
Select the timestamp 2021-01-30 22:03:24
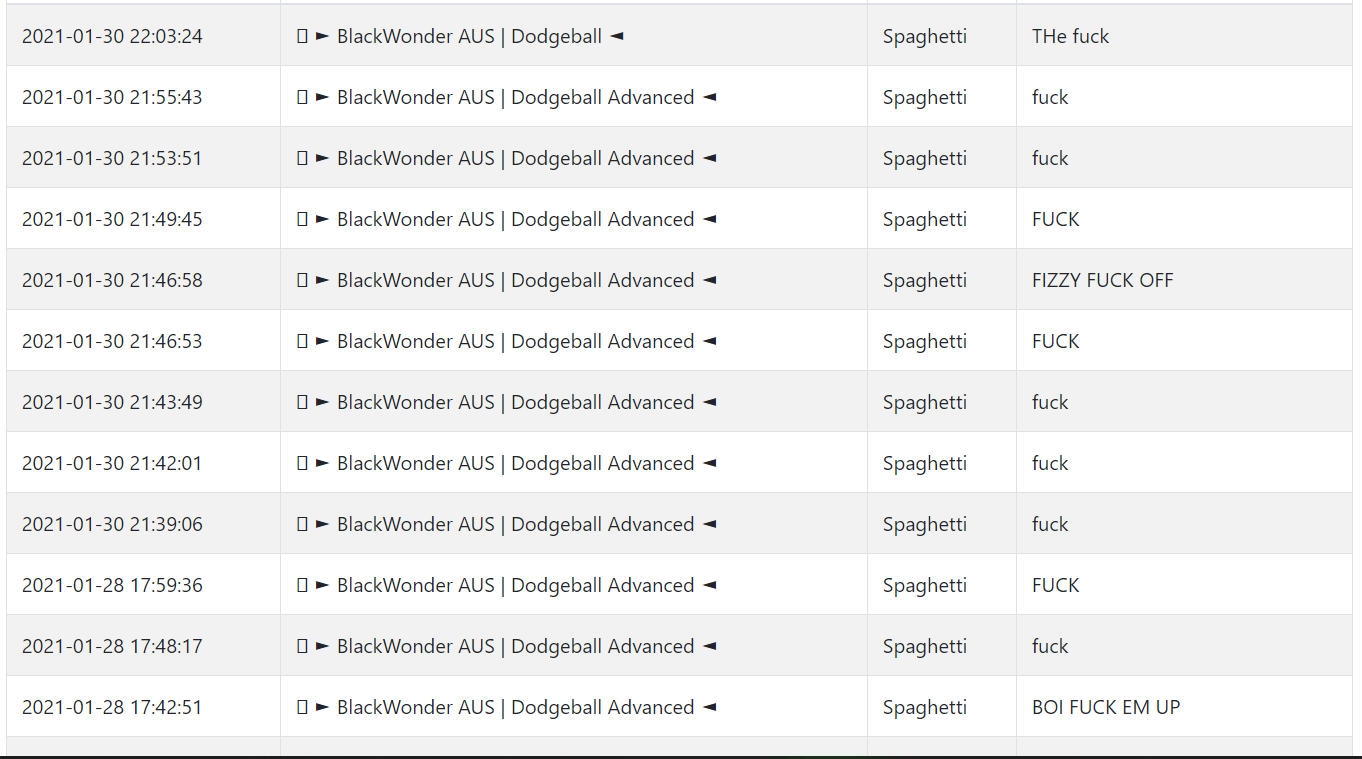112,36
